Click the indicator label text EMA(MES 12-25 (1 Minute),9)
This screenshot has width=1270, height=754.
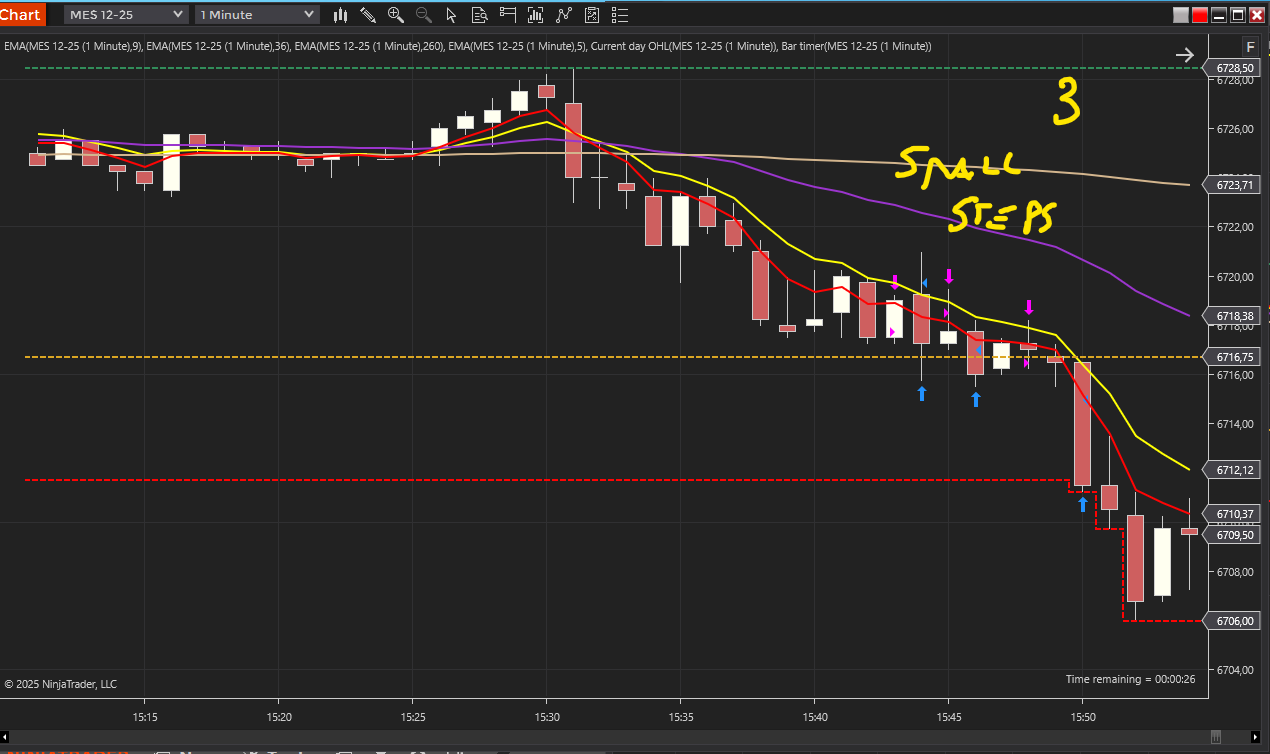pyautogui.click(x=73, y=46)
